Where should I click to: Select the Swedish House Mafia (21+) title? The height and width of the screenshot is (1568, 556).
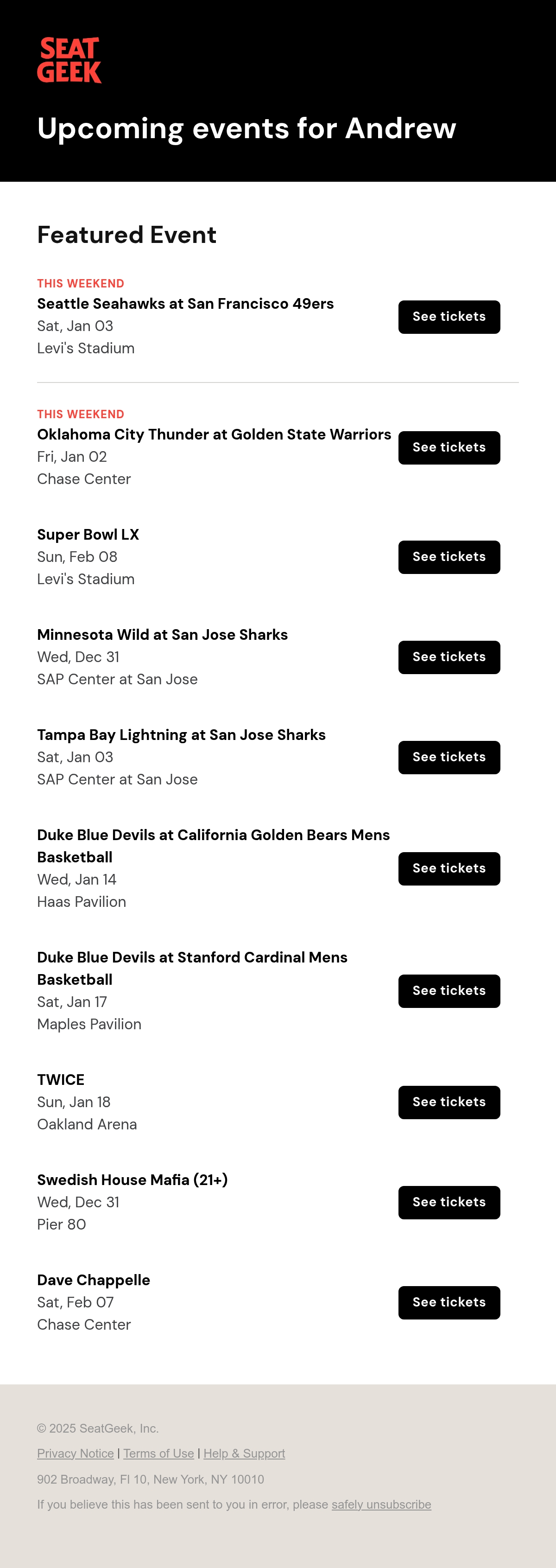click(x=133, y=1179)
